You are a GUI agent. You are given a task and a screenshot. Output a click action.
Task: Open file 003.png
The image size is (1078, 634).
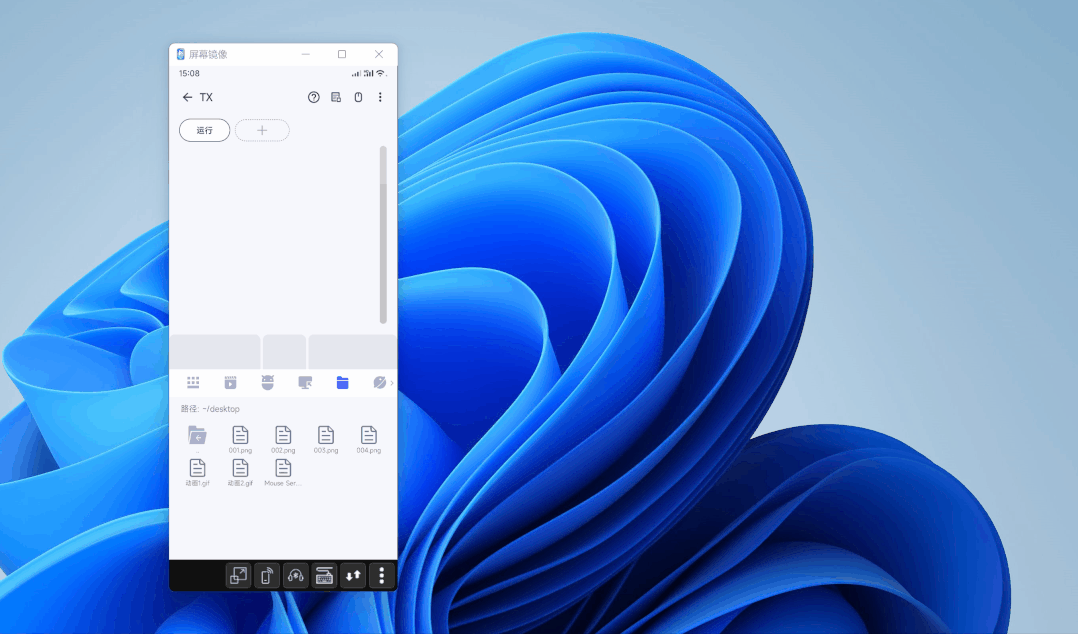click(x=326, y=439)
